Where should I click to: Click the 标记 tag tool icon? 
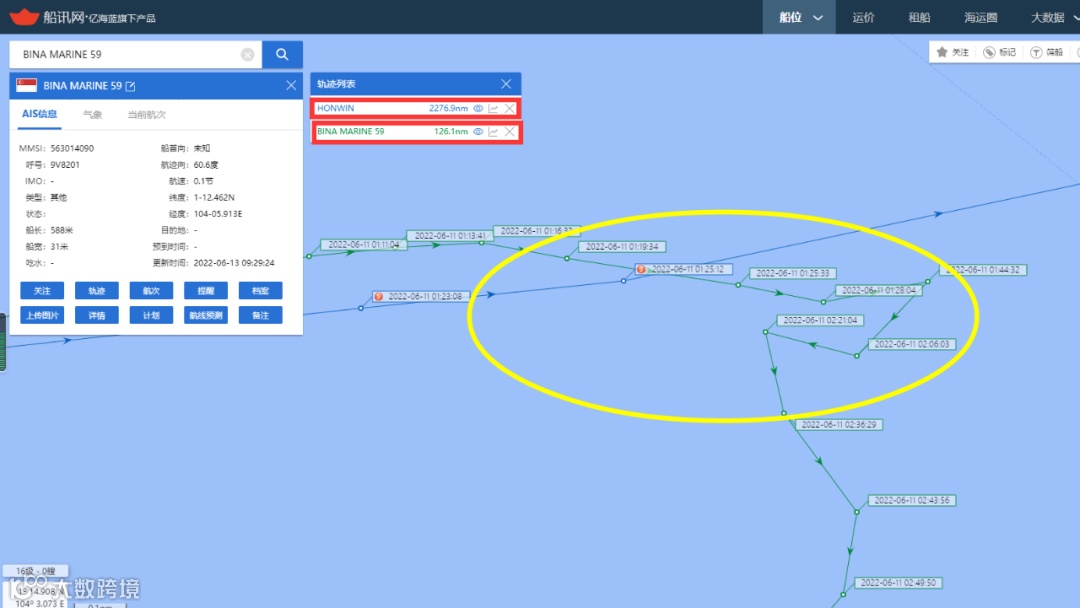(x=989, y=52)
